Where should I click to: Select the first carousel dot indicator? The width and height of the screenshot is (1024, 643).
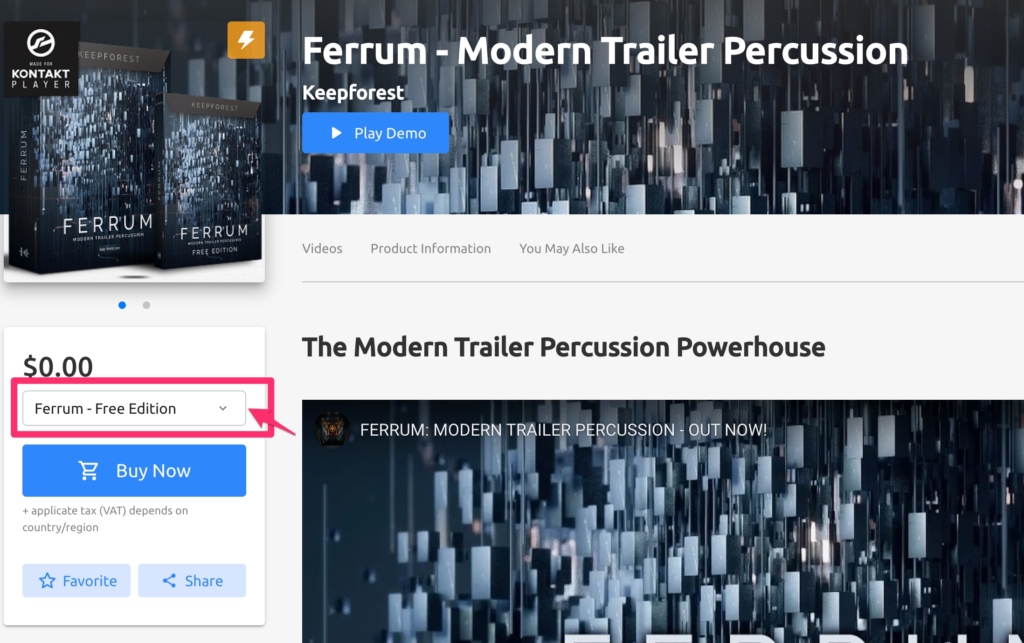[x=122, y=305]
